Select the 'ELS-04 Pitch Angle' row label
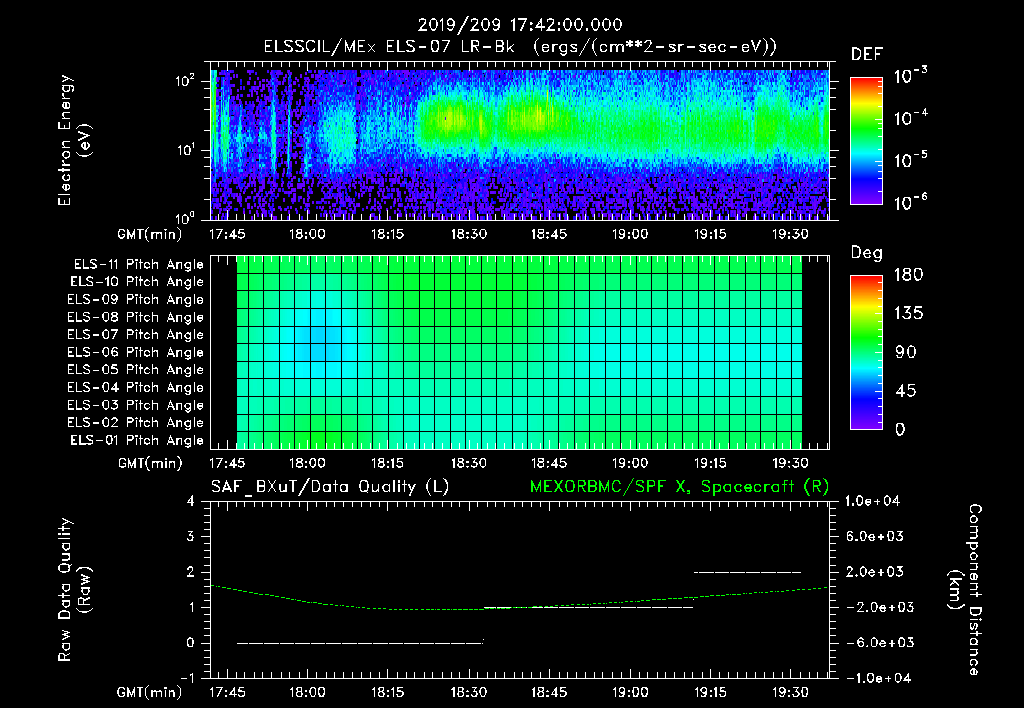This screenshot has width=1024, height=708. (x=136, y=387)
